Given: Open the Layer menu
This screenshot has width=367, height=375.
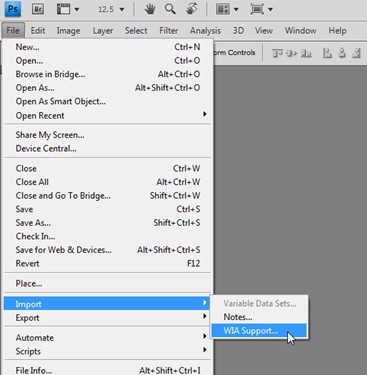Looking at the screenshot, I should click(103, 31).
